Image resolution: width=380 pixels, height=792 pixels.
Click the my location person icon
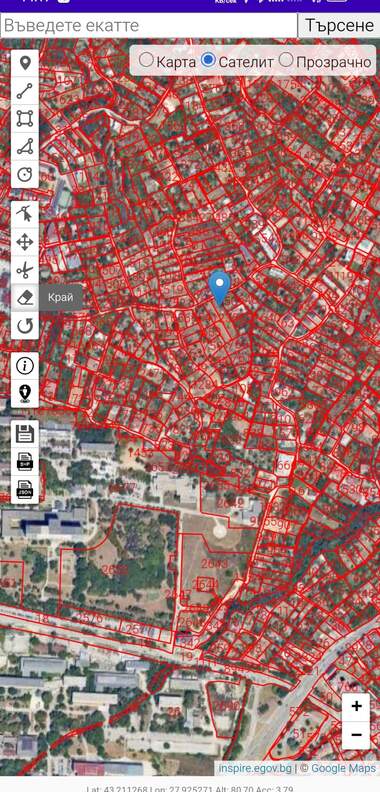(25, 393)
